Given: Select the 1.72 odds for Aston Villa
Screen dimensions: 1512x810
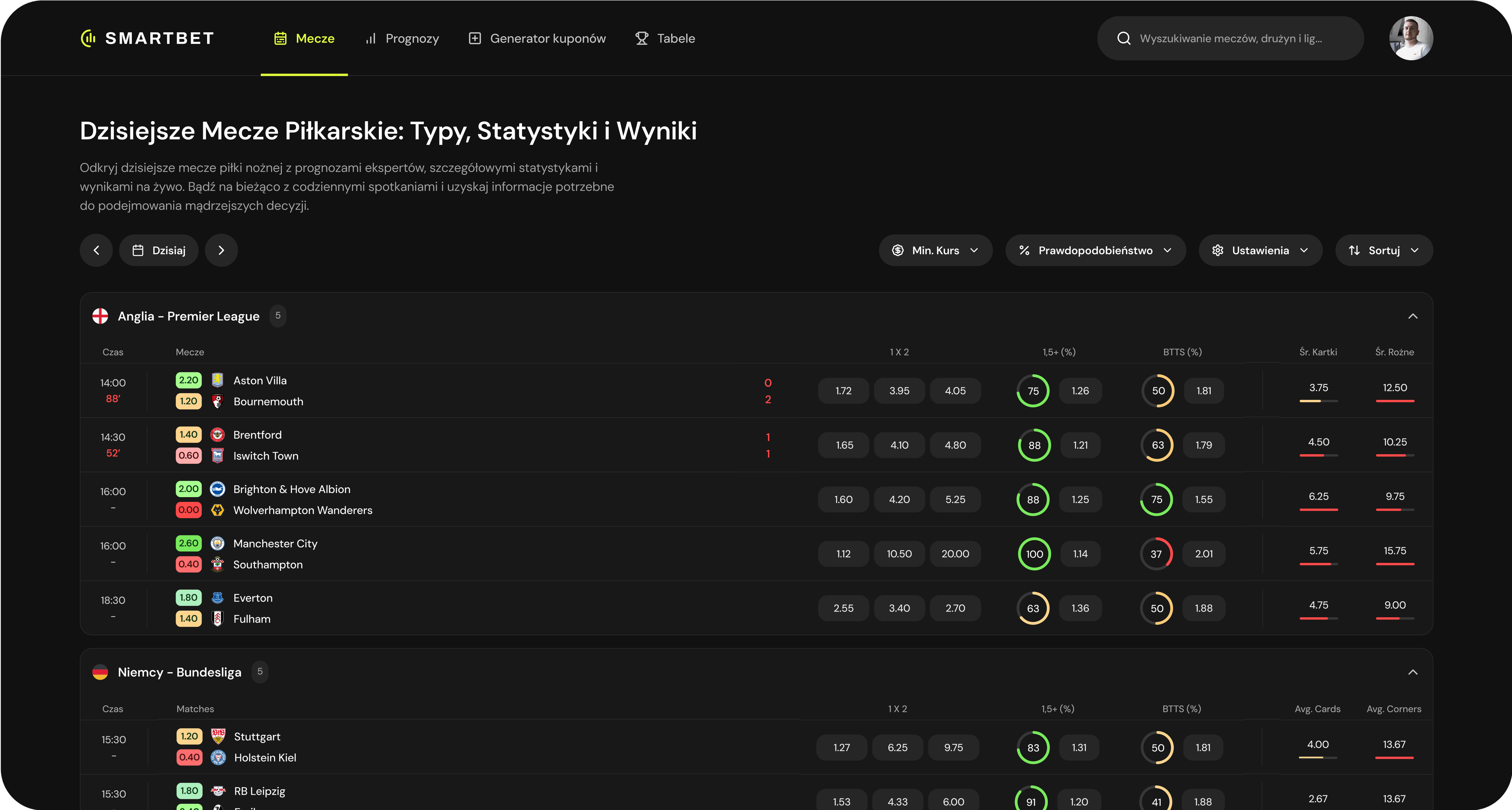Looking at the screenshot, I should coord(843,390).
